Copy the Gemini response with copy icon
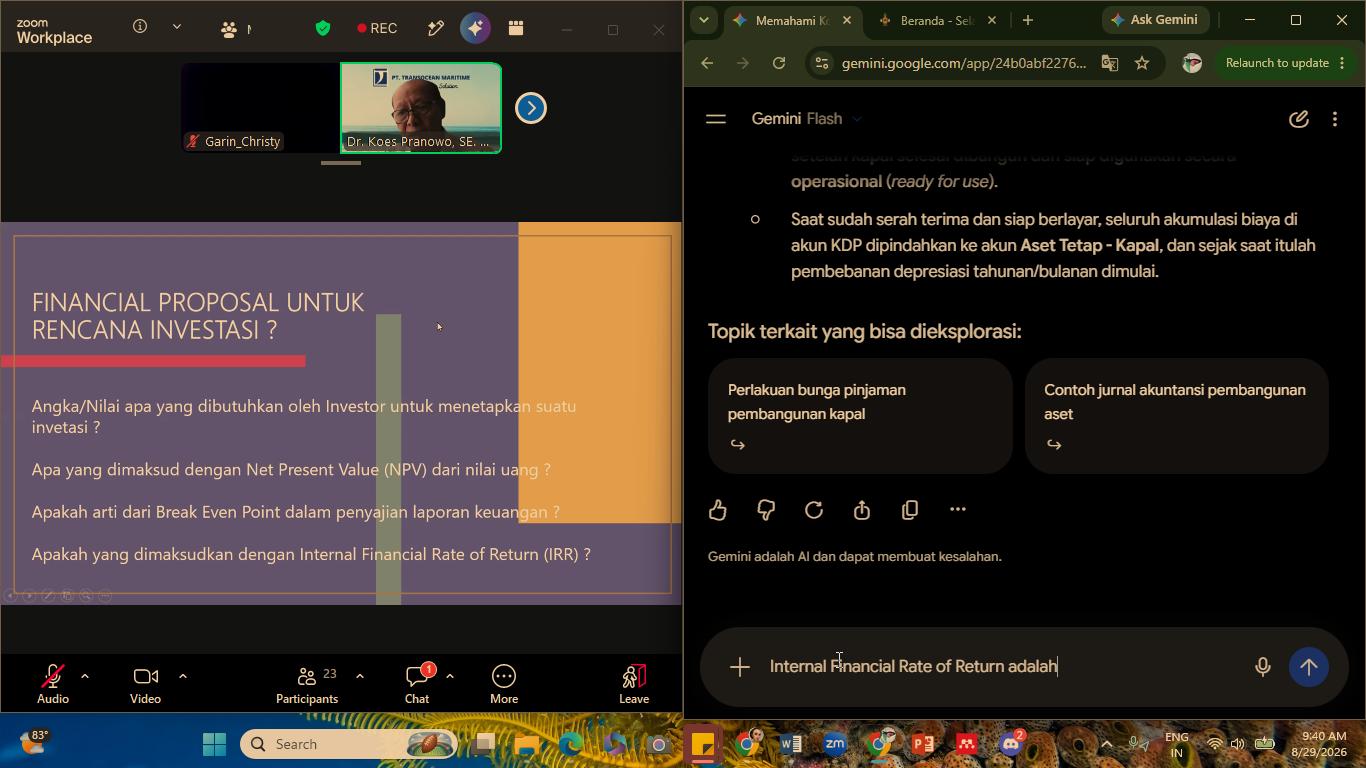This screenshot has width=1366, height=768. [910, 510]
